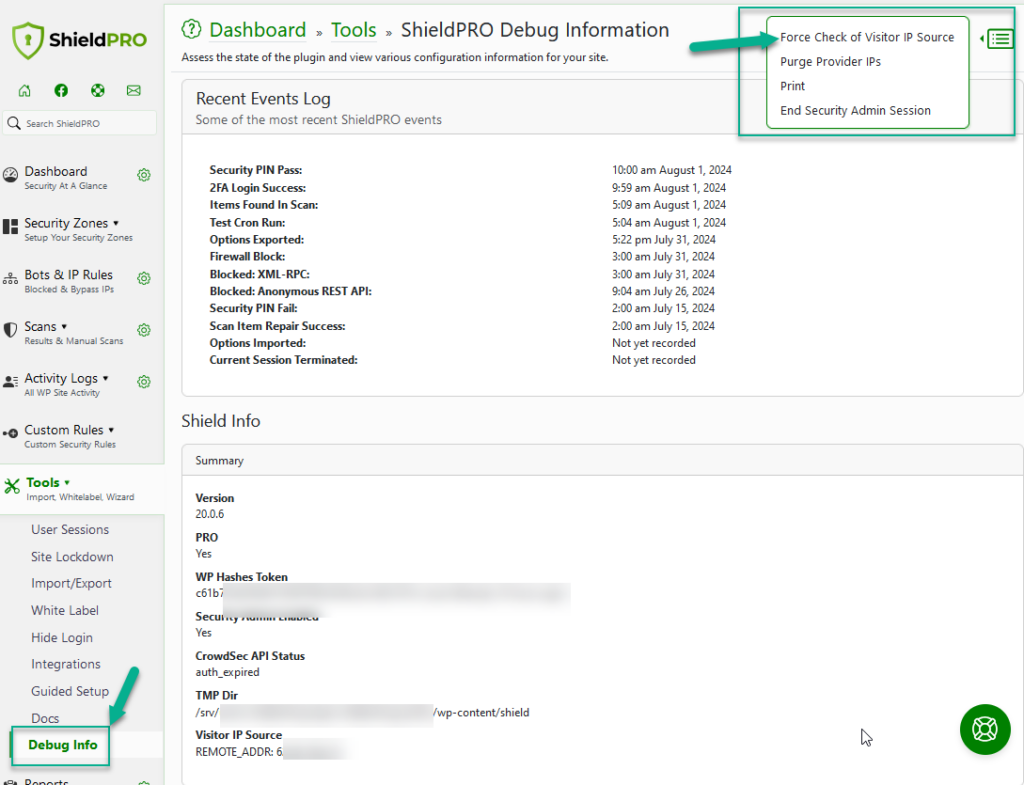Click gear icon next to Activity Logs
Image resolution: width=1024 pixels, height=785 pixels.
(x=143, y=382)
